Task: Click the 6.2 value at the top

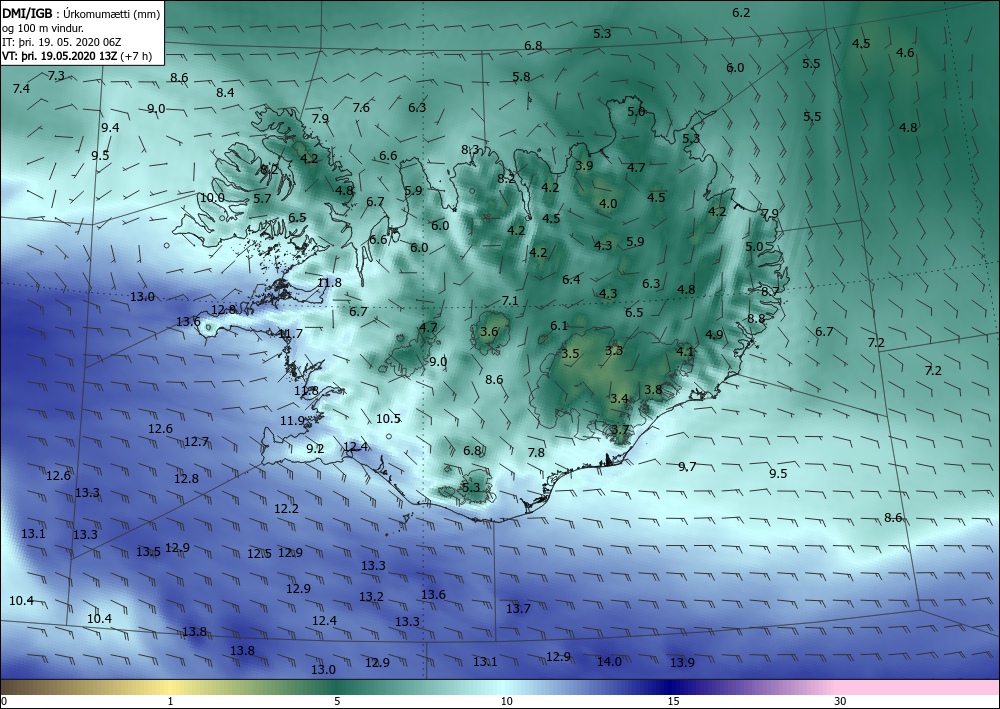Action: (741, 12)
